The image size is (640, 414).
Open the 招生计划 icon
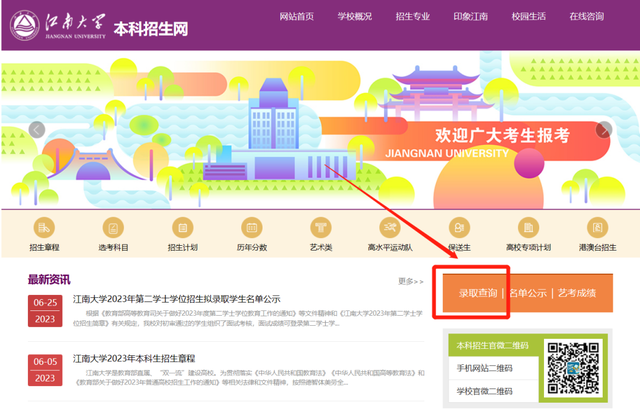[181, 228]
